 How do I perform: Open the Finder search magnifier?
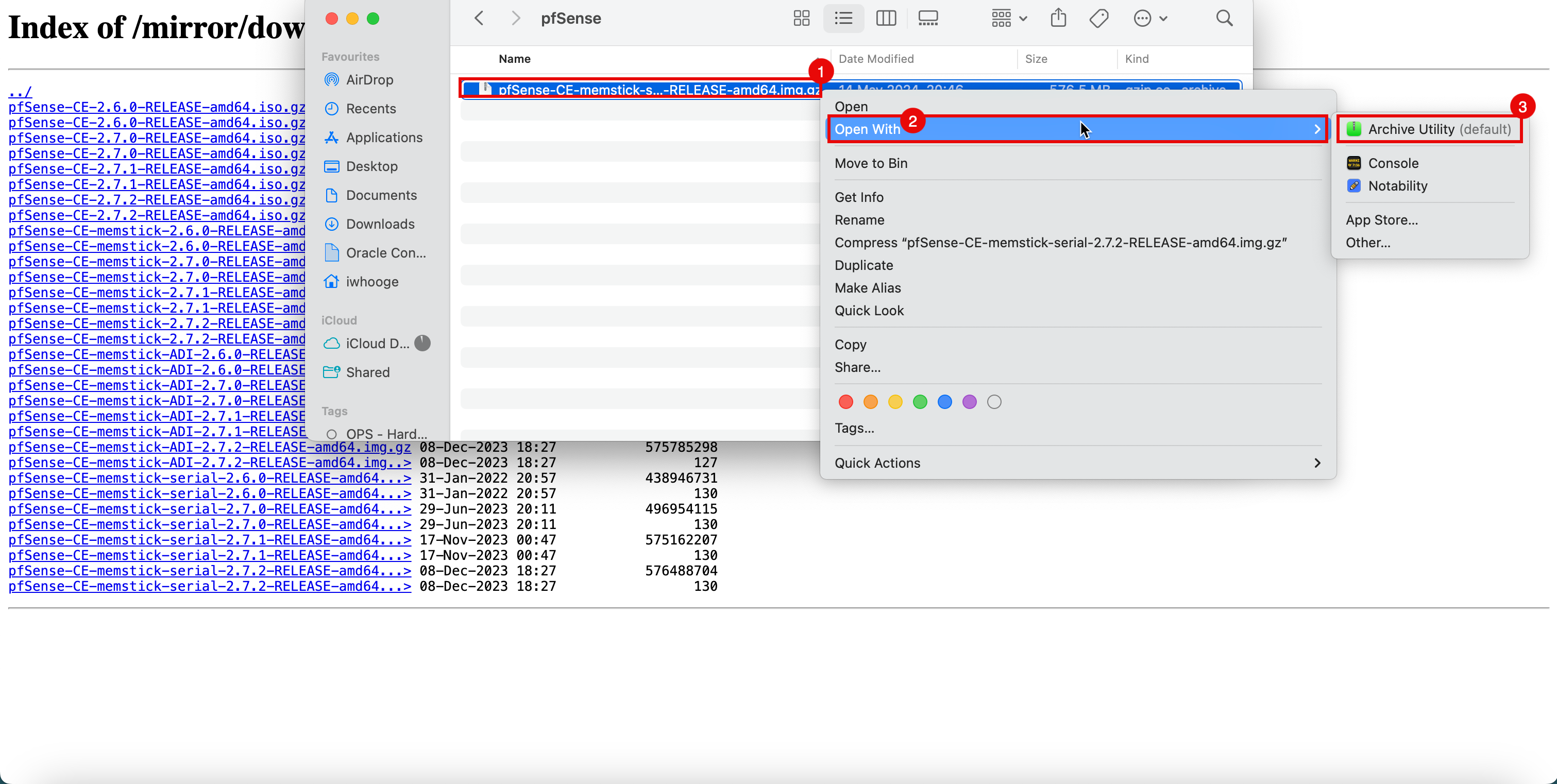click(1224, 18)
